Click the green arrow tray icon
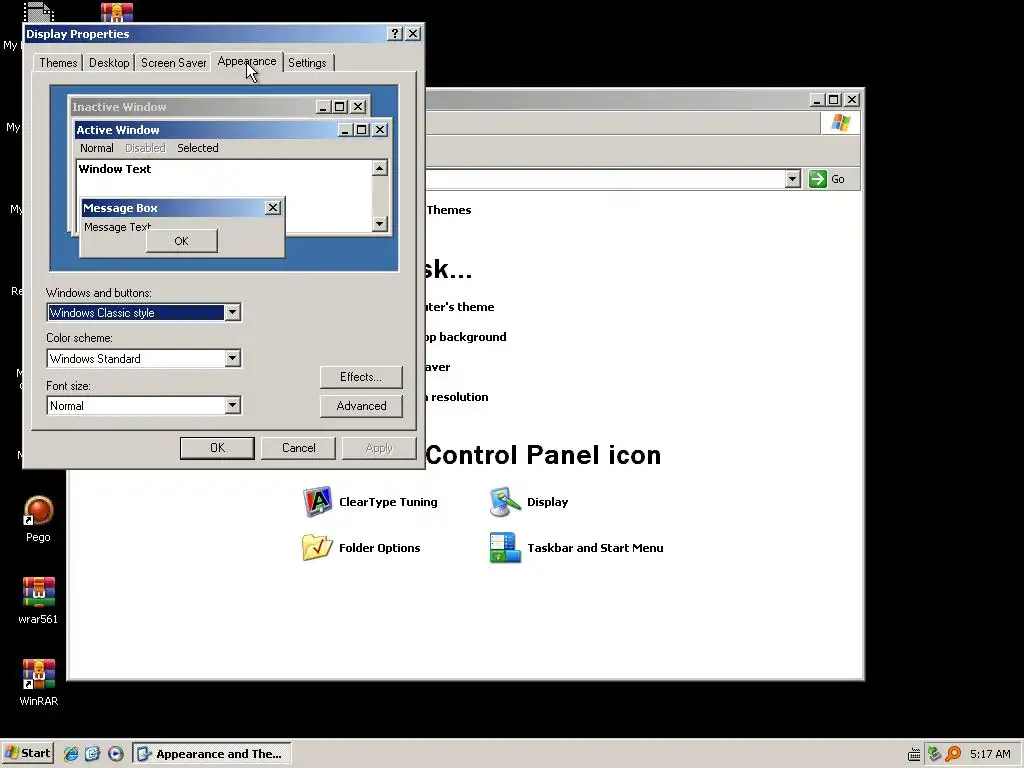This screenshot has width=1024, height=768. [x=934, y=754]
